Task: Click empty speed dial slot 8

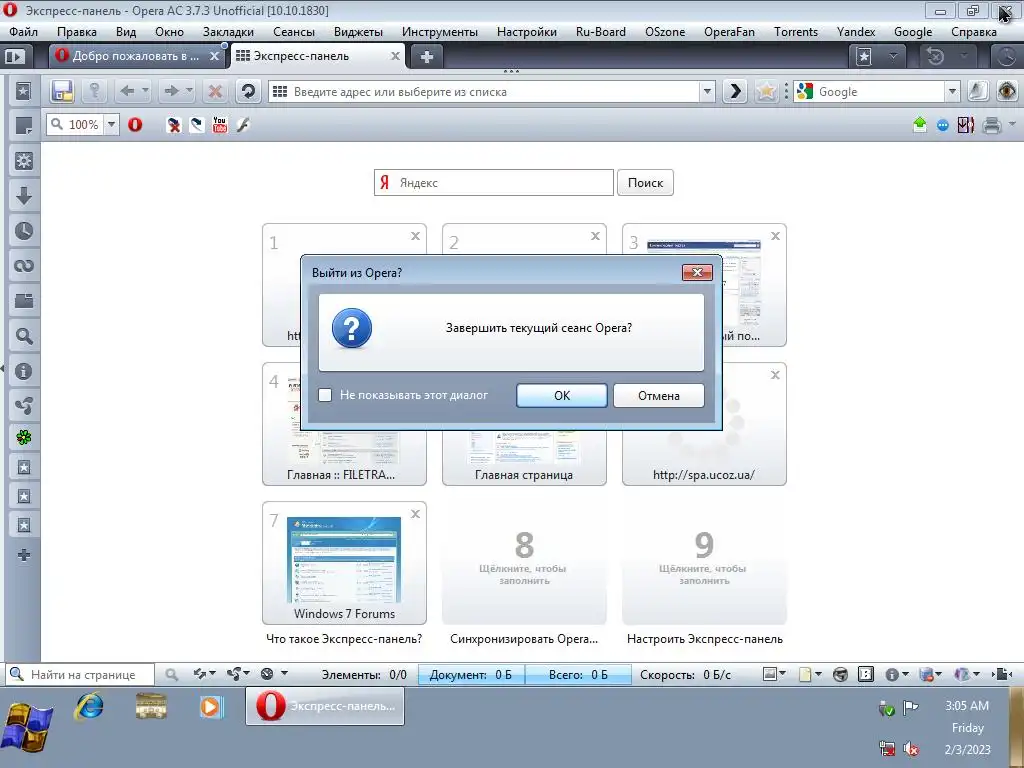Action: click(x=524, y=563)
